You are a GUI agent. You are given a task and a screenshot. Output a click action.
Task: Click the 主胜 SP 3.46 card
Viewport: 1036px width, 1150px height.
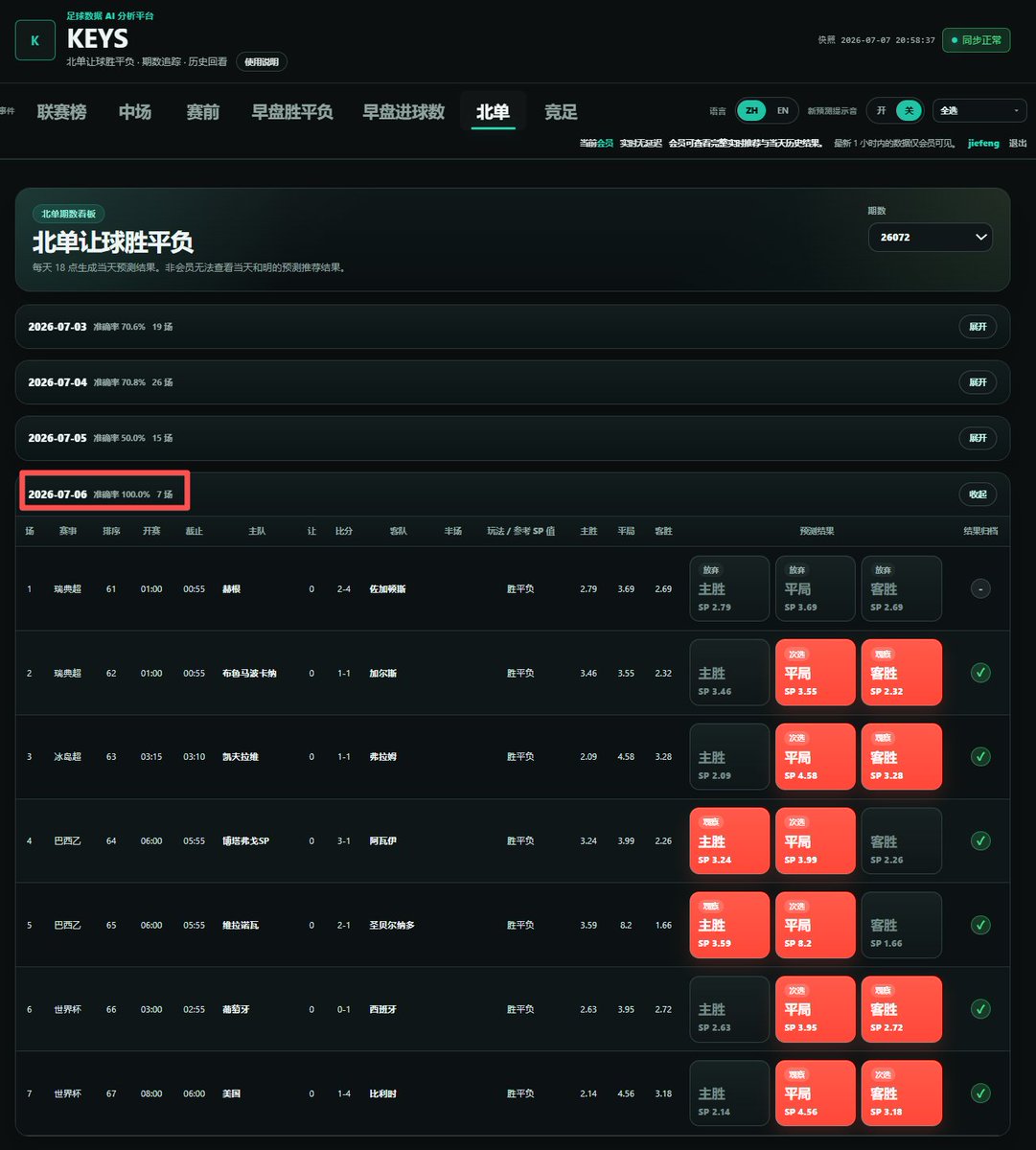point(729,673)
